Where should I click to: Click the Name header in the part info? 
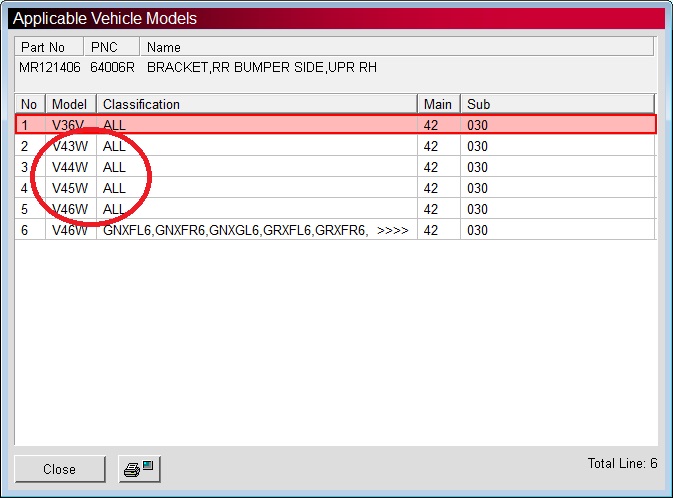tap(164, 47)
